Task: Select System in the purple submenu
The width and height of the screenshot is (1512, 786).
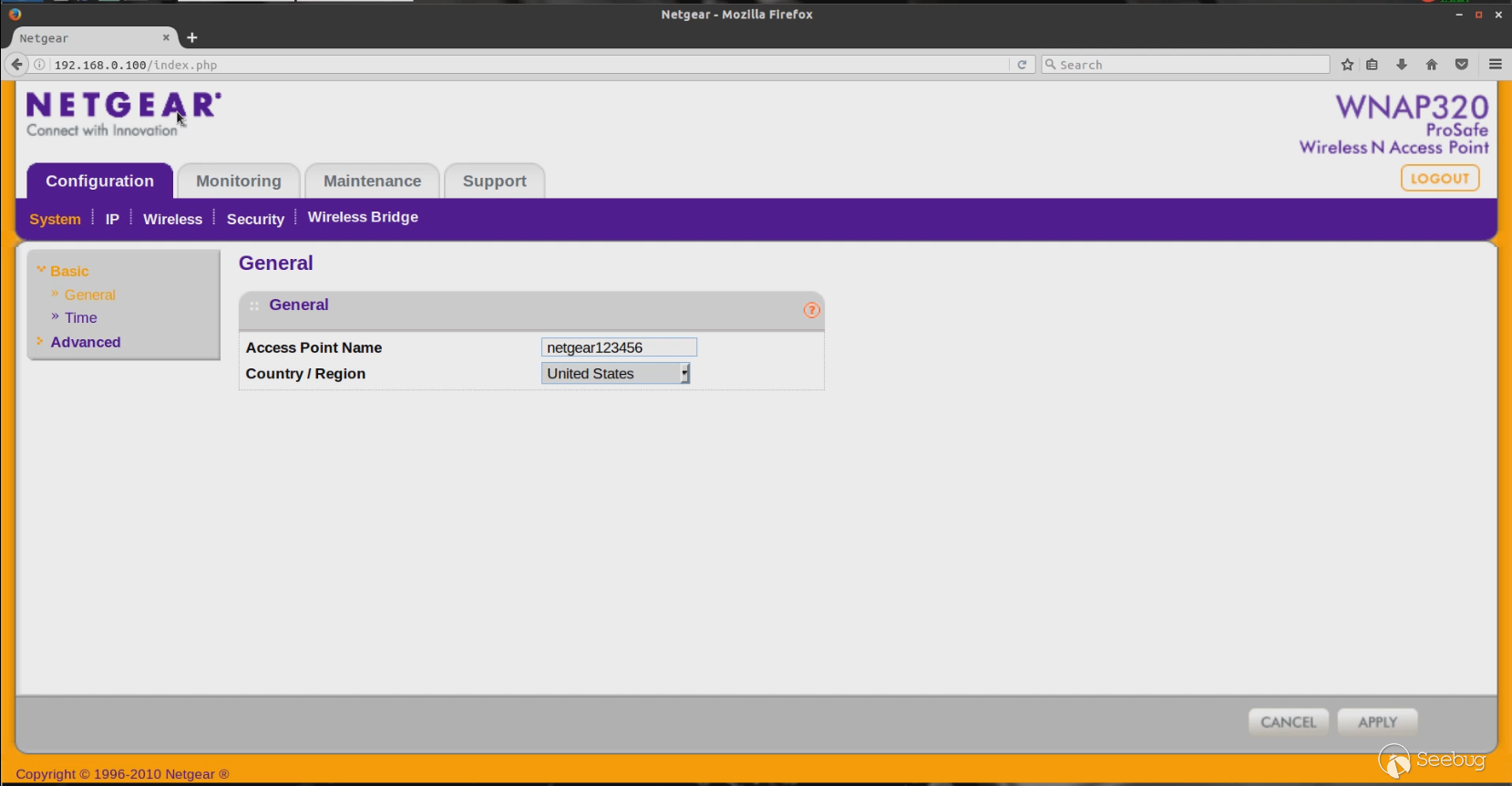Action: 55,219
